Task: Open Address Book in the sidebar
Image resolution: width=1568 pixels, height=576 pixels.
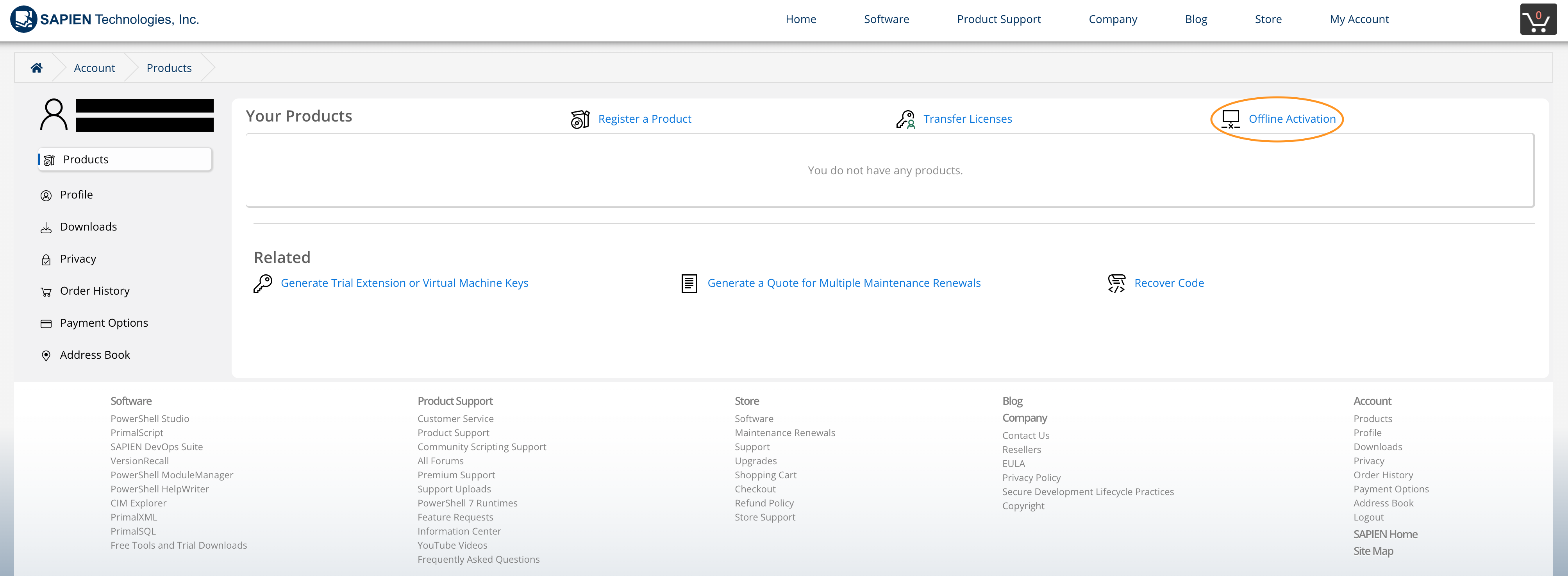Action: pos(95,355)
